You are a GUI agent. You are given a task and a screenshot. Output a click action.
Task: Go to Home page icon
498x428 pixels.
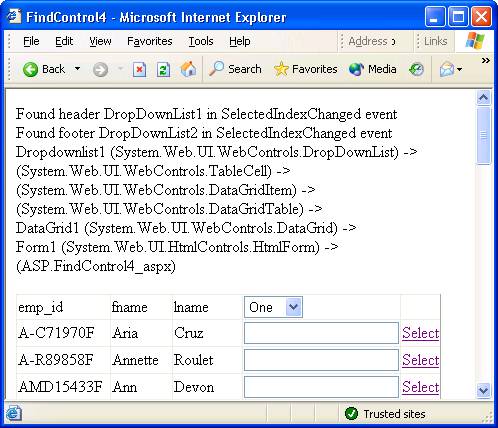pyautogui.click(x=188, y=69)
